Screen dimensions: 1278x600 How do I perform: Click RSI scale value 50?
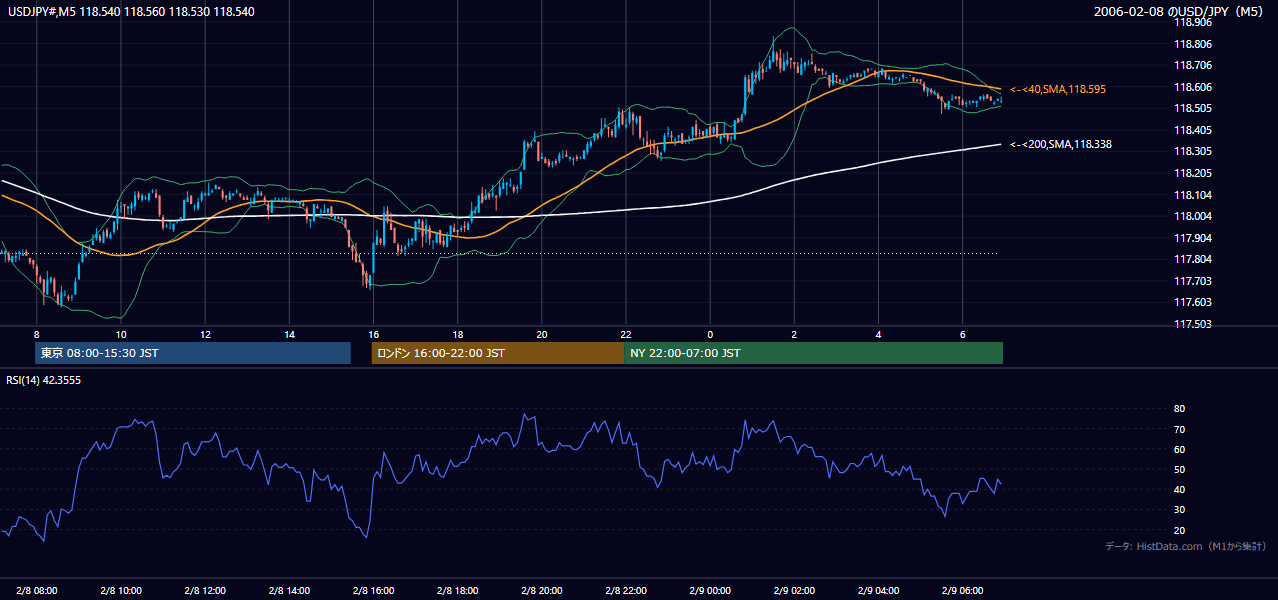pyautogui.click(x=1180, y=469)
